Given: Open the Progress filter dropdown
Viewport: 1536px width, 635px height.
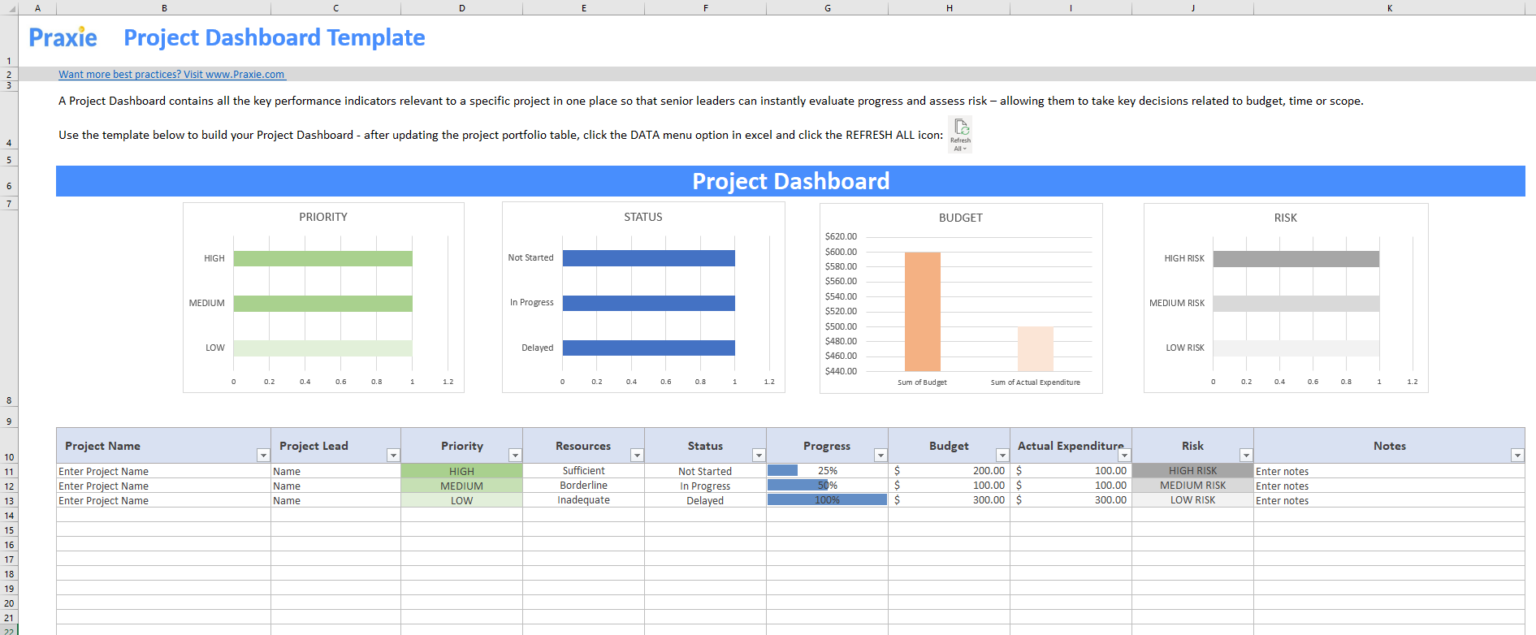Looking at the screenshot, I should (x=880, y=454).
